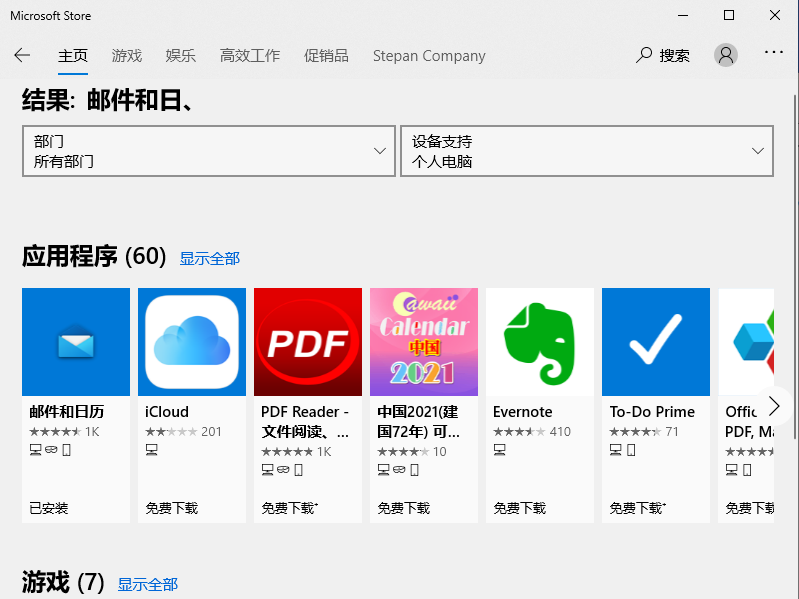Open the iCloud app tile icon
Viewport: 799px width, 599px height.
(x=192, y=342)
